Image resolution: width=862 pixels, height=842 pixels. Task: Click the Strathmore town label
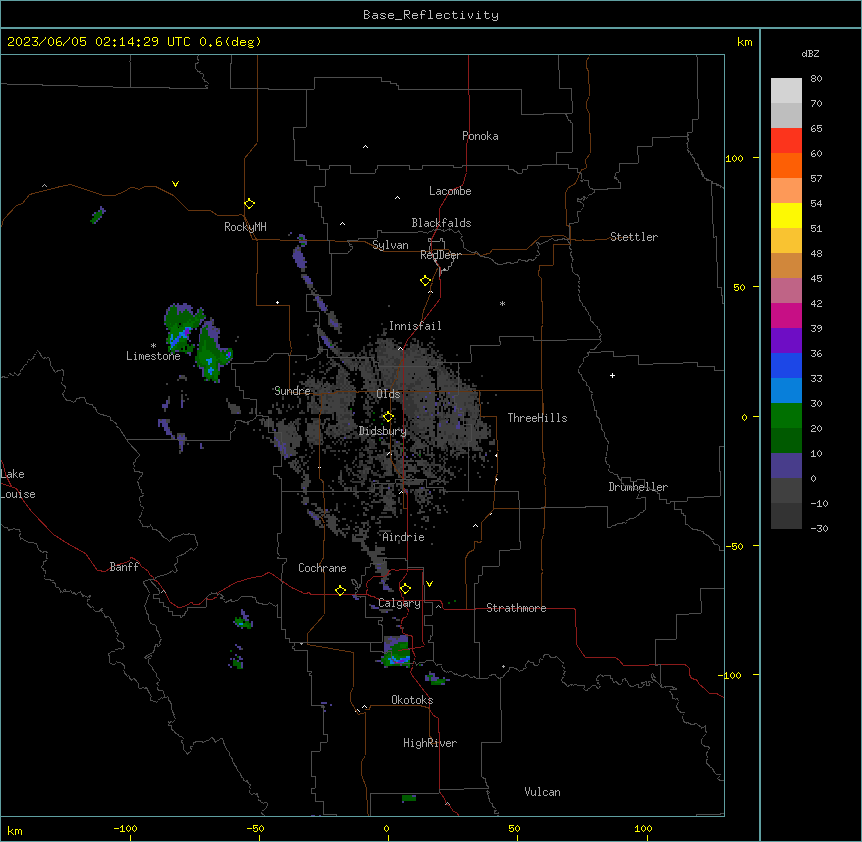(516, 608)
